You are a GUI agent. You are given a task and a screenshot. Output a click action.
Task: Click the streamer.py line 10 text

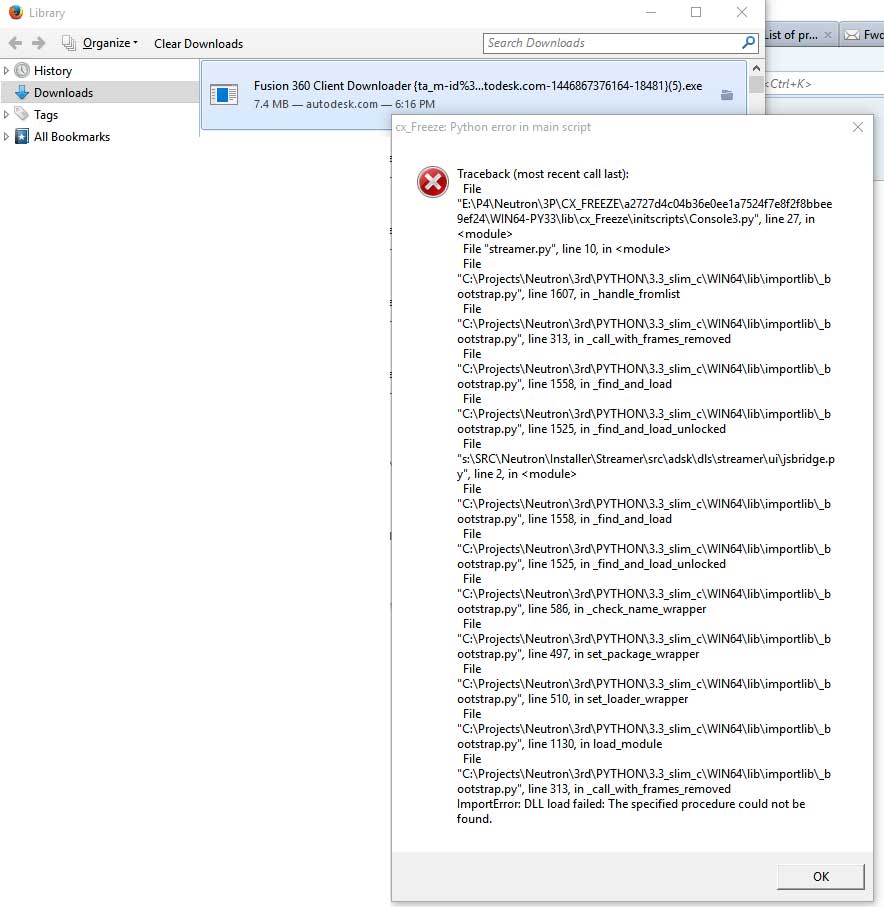tap(566, 249)
